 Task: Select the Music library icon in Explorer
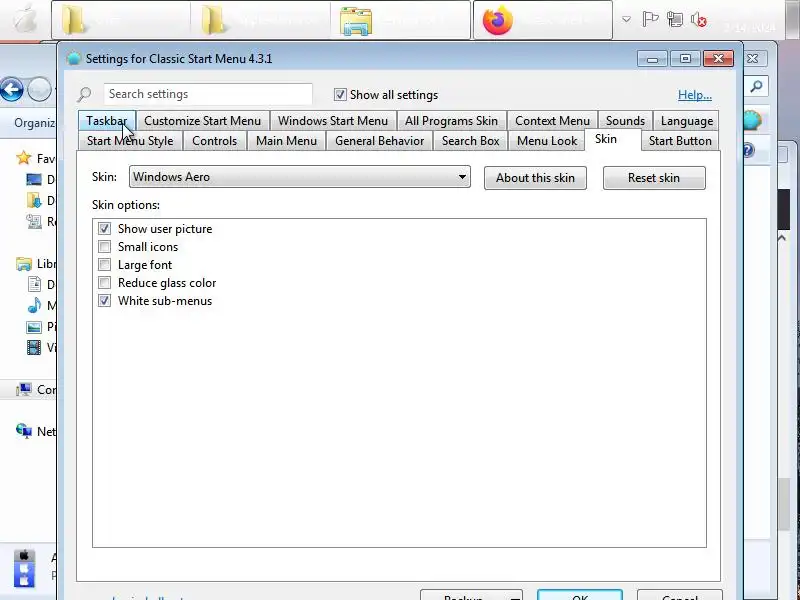(34, 305)
